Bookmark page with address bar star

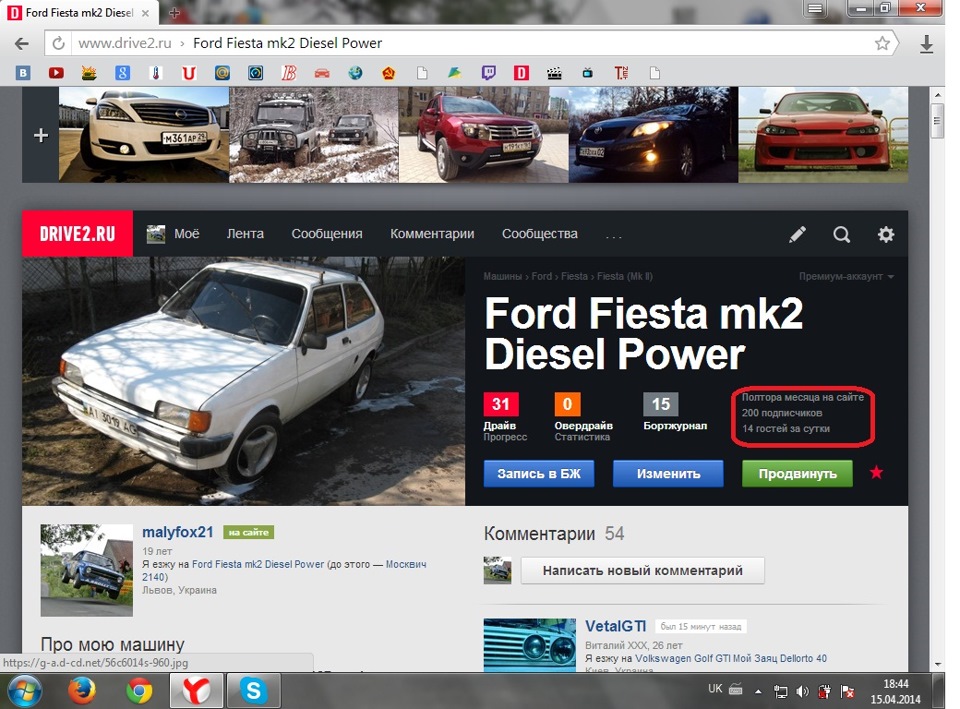[882, 43]
